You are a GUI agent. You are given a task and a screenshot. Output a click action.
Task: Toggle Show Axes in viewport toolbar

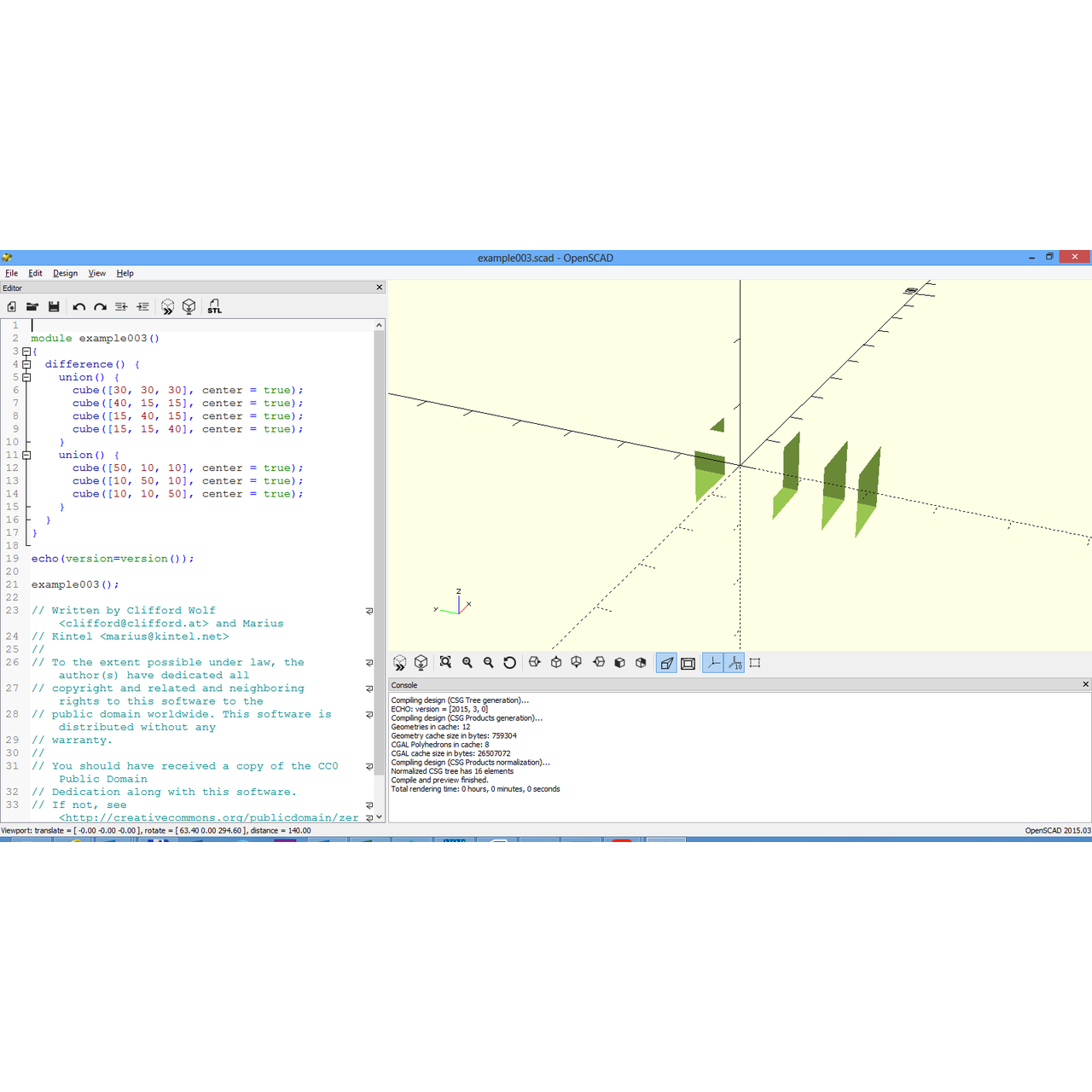click(712, 663)
